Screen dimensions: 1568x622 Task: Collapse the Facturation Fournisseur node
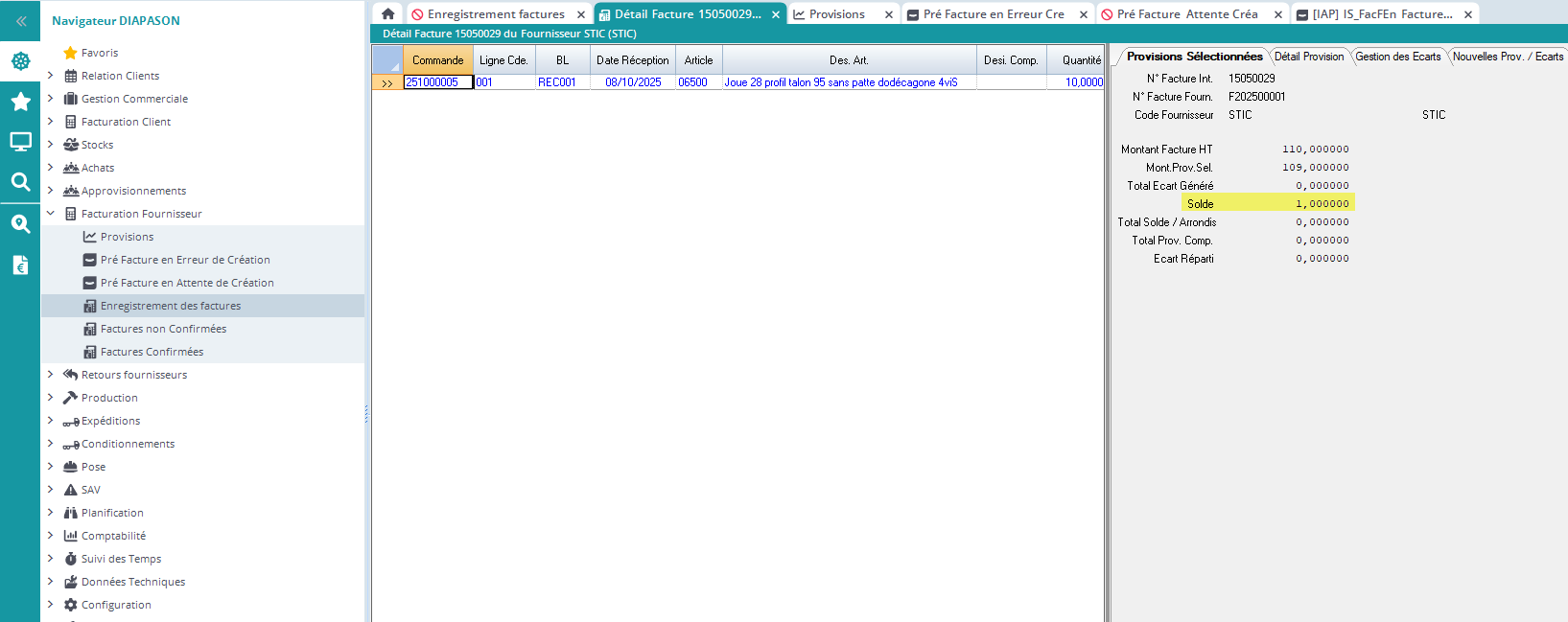click(x=51, y=214)
